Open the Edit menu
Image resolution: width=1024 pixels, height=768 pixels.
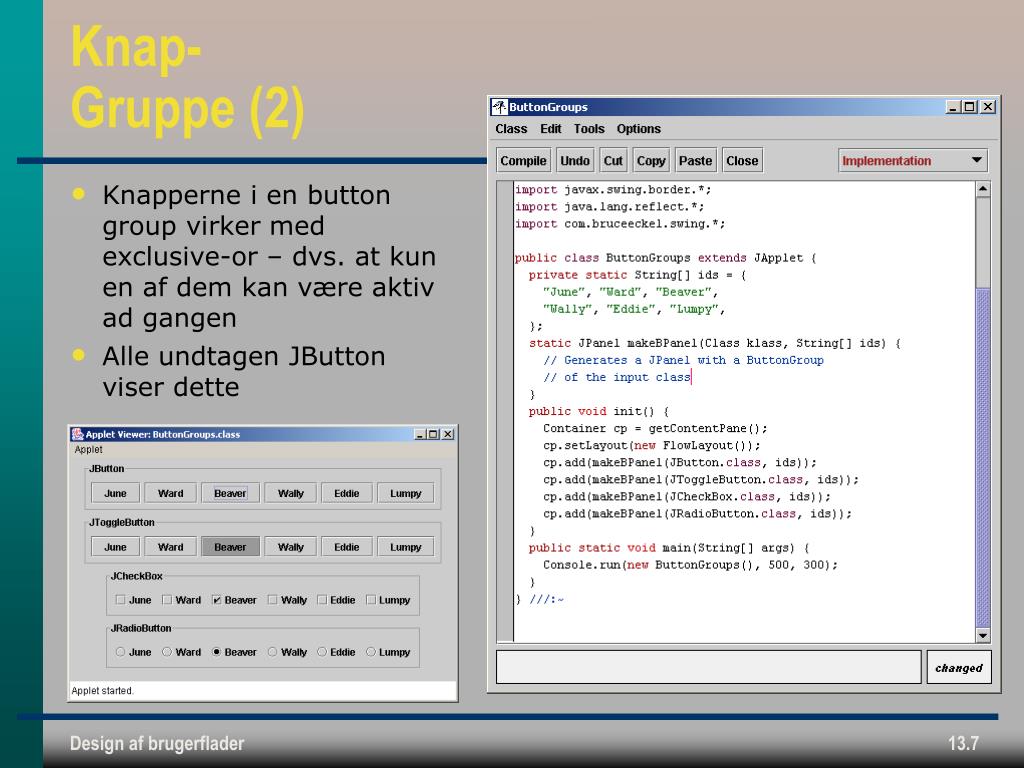pos(551,129)
